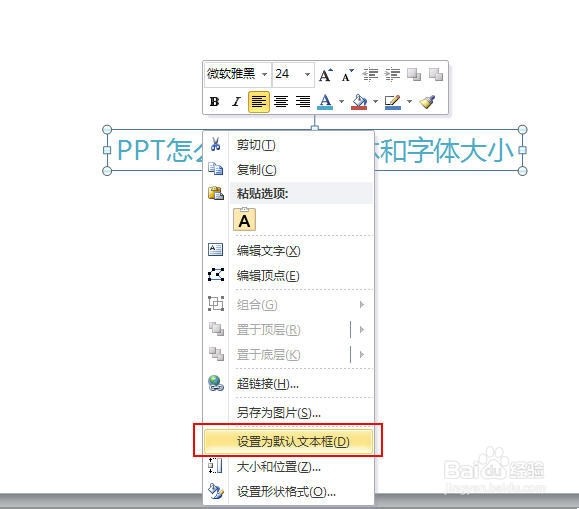Click the Send Backward icon in mini toolbar

click(x=436, y=75)
